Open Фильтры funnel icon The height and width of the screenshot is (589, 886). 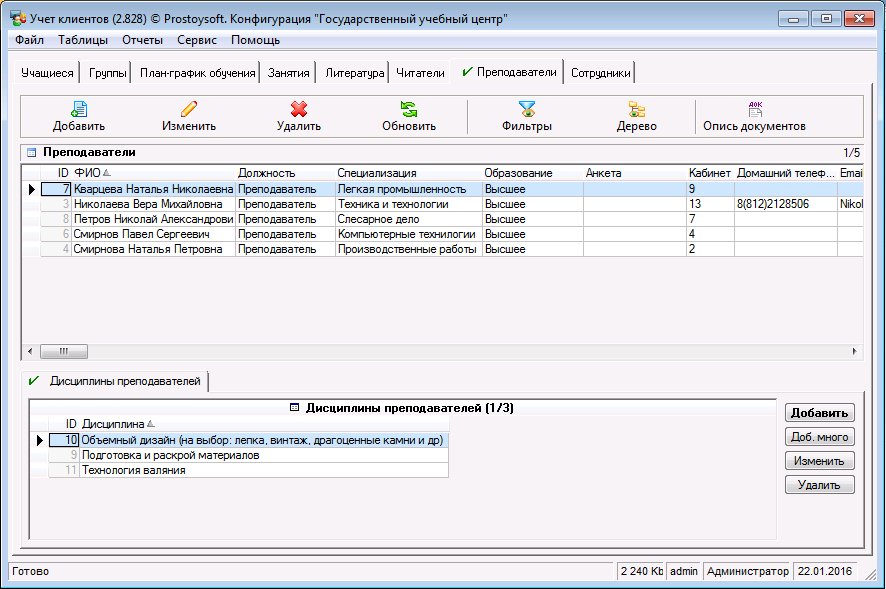(x=527, y=110)
